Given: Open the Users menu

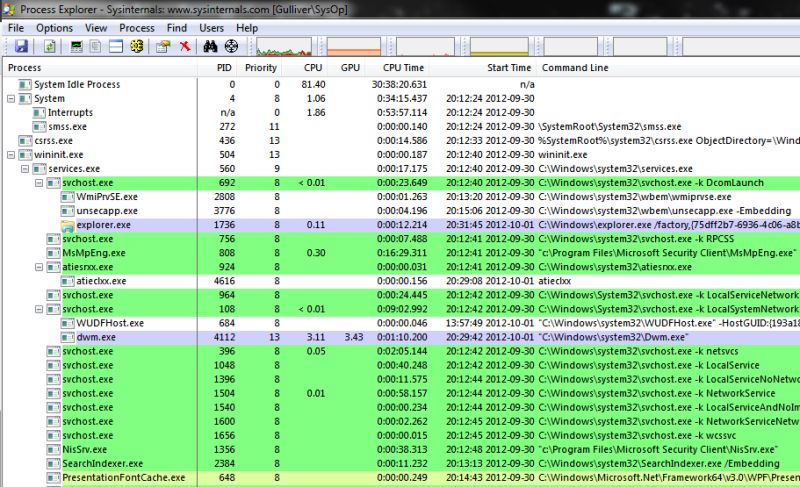Looking at the screenshot, I should tap(211, 28).
